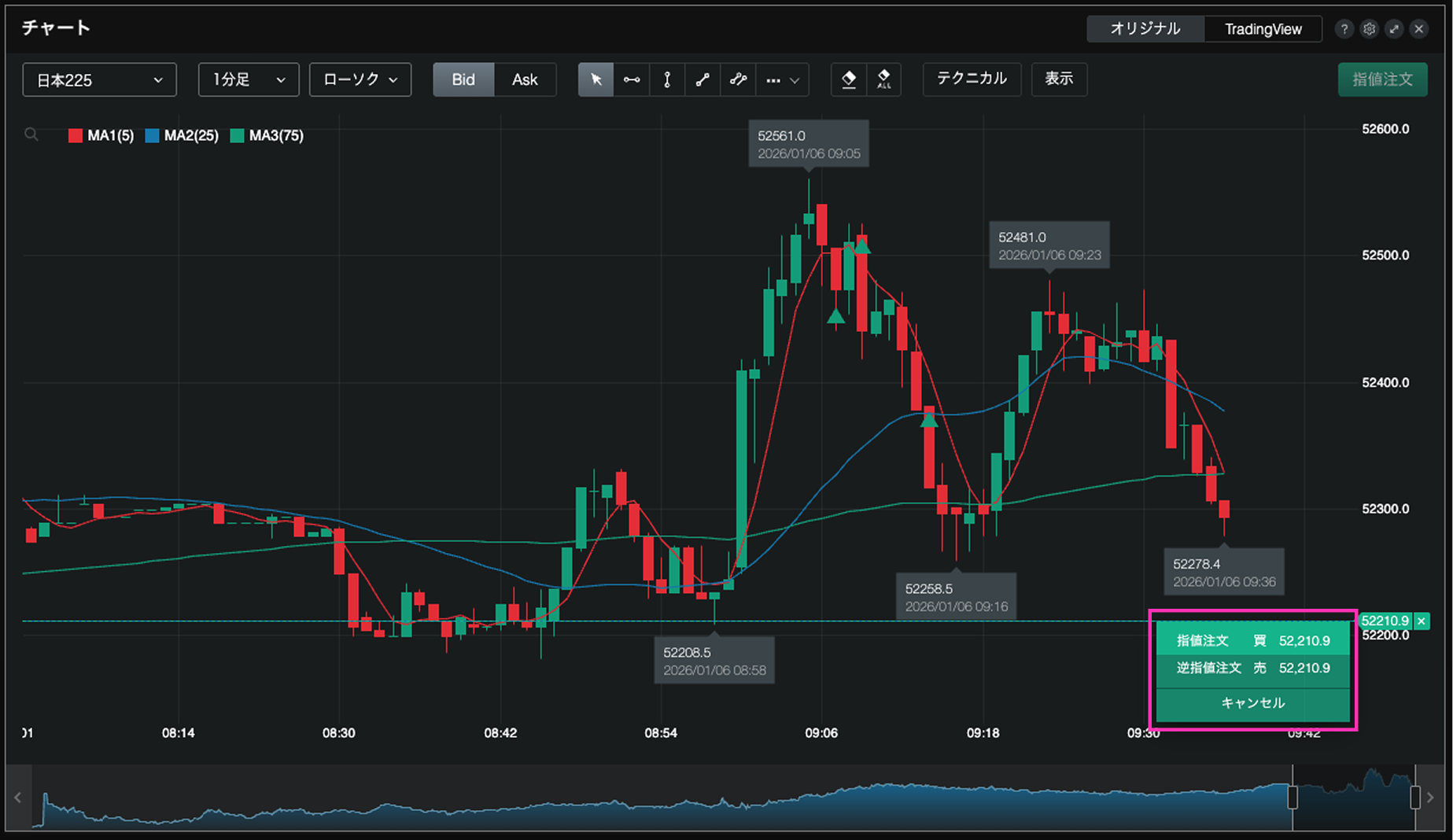Screen dimensions: 1453x840
Task: Select the vertical line drawing tool
Action: click(667, 79)
